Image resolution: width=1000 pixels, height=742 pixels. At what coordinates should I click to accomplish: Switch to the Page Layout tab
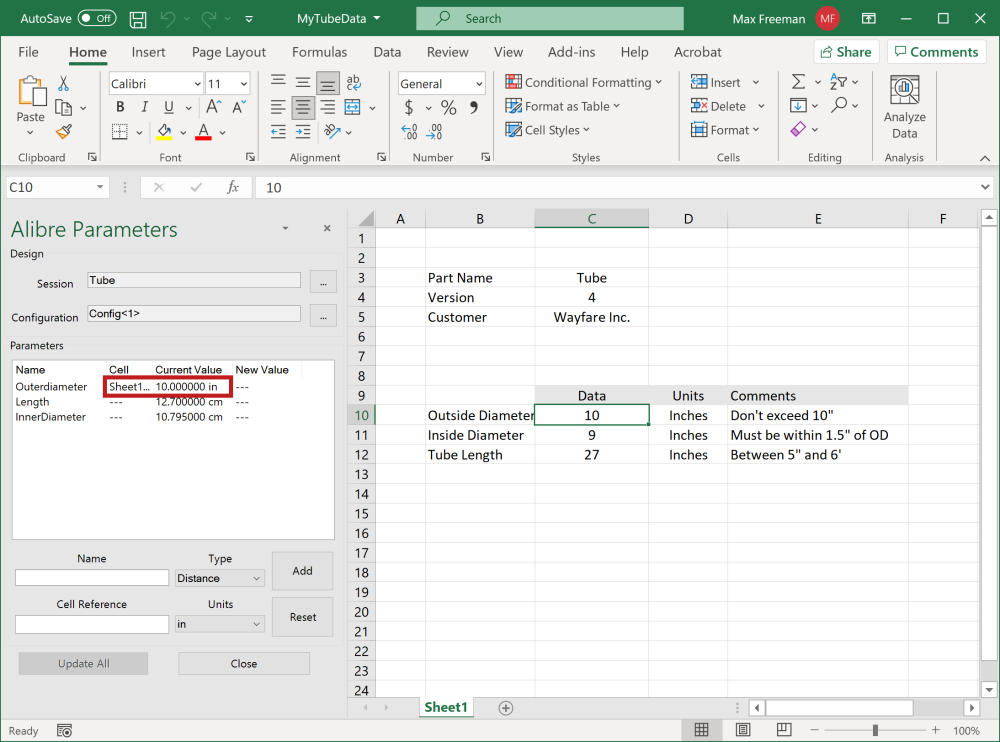click(x=229, y=52)
